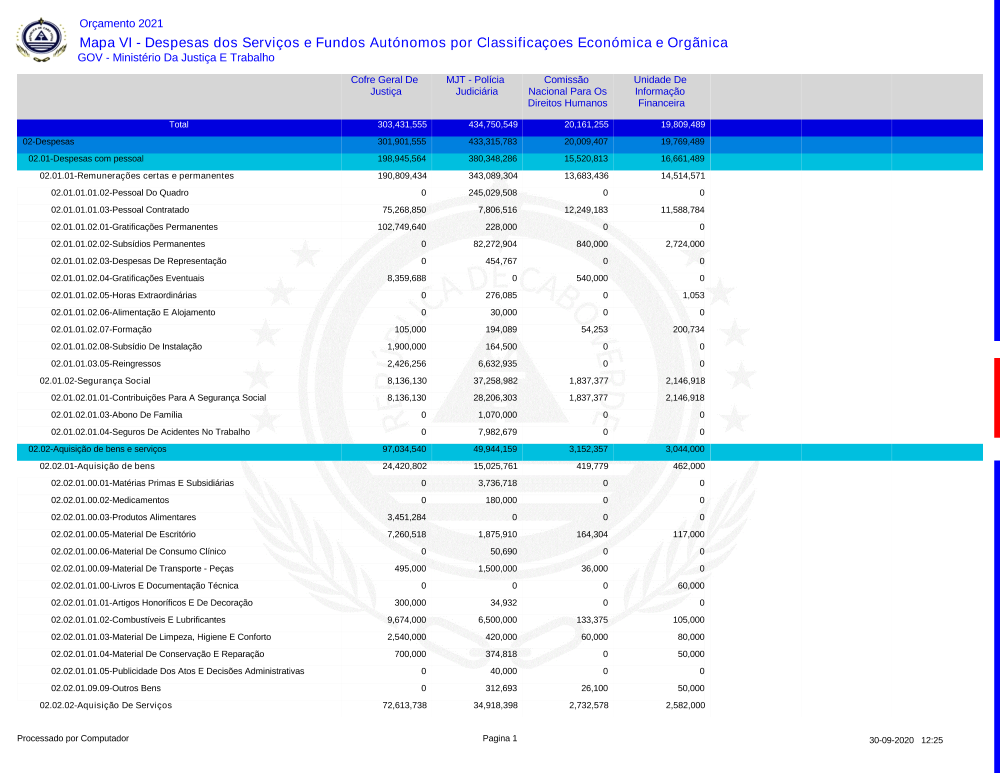Click Comissão Nacional Para Os Direitos Humanos header
1000x773 pixels.
click(x=567, y=91)
